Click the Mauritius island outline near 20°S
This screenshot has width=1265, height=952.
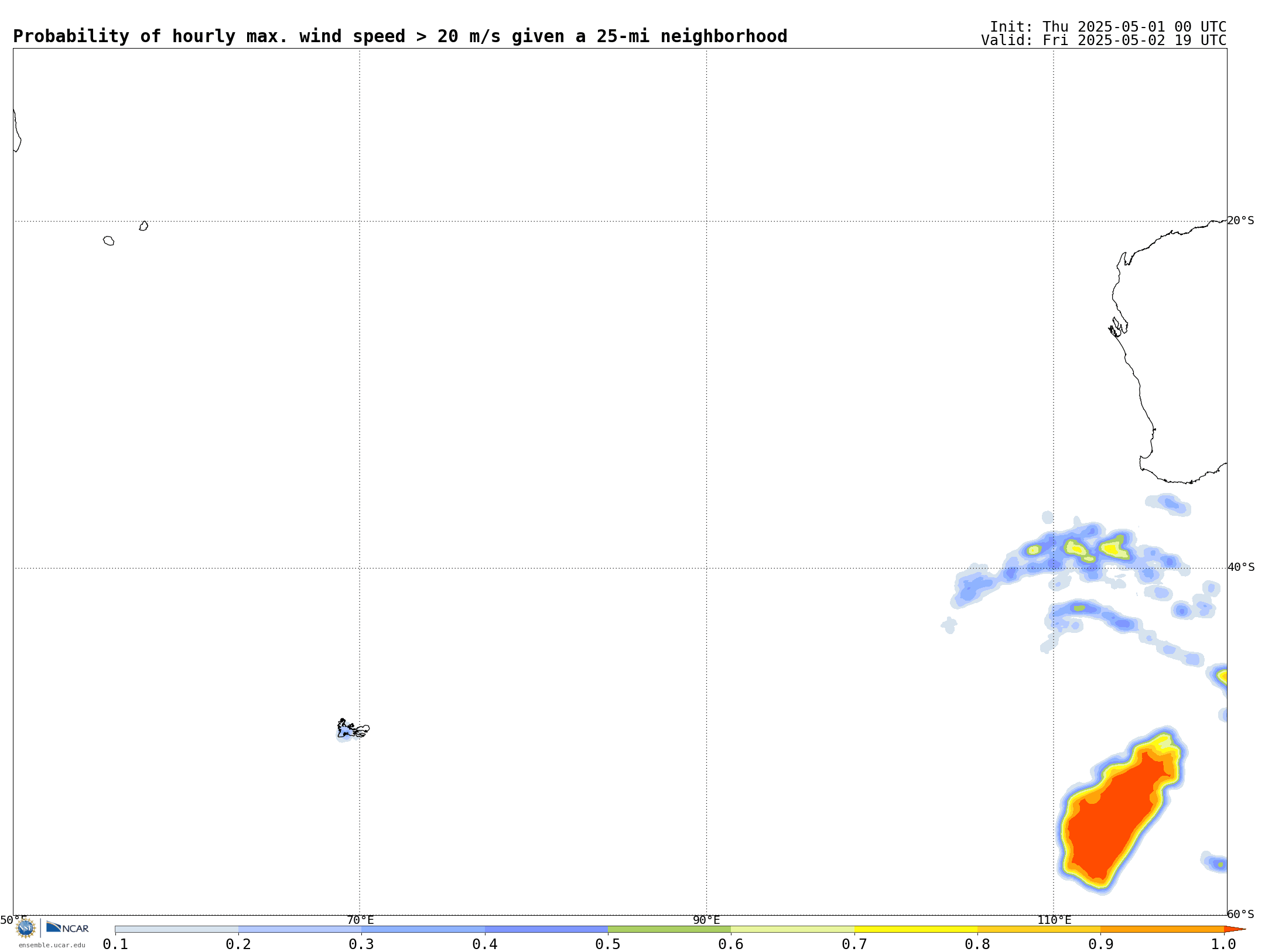pos(143,226)
